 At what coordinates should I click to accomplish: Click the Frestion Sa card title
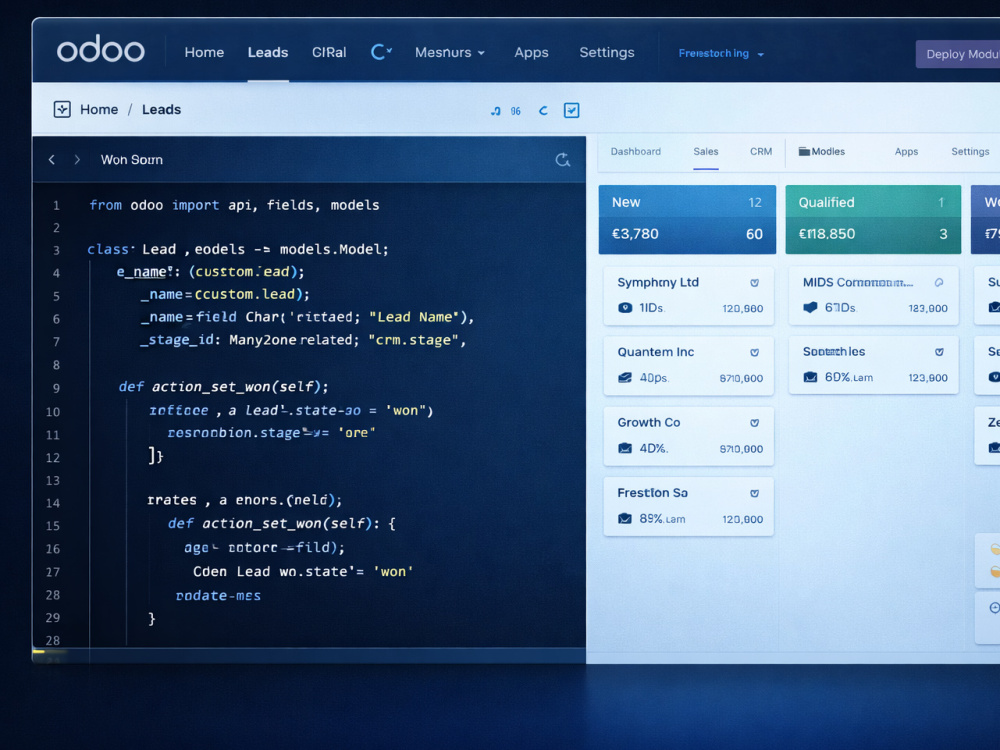[x=652, y=493]
